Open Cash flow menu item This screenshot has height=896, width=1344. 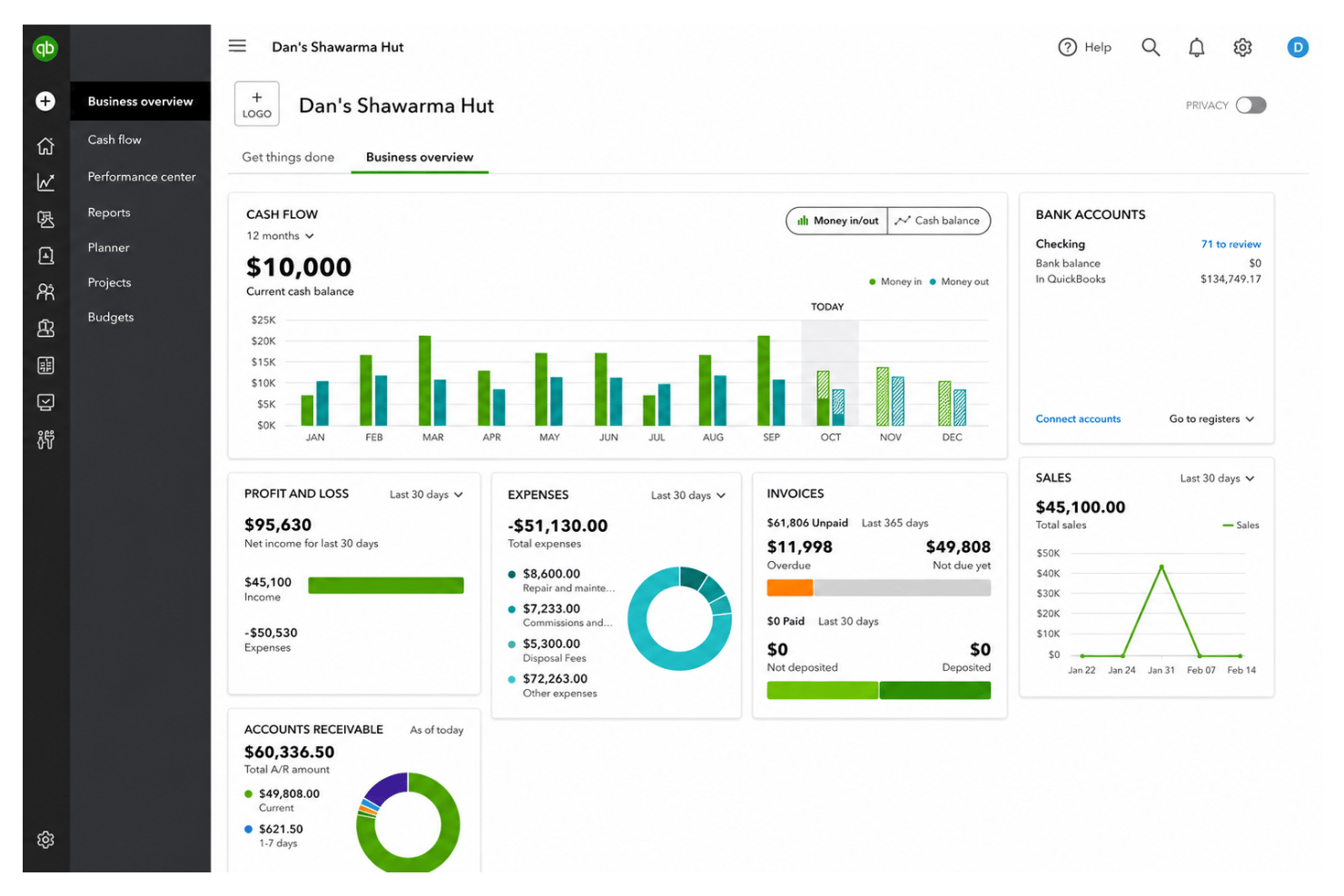point(114,140)
